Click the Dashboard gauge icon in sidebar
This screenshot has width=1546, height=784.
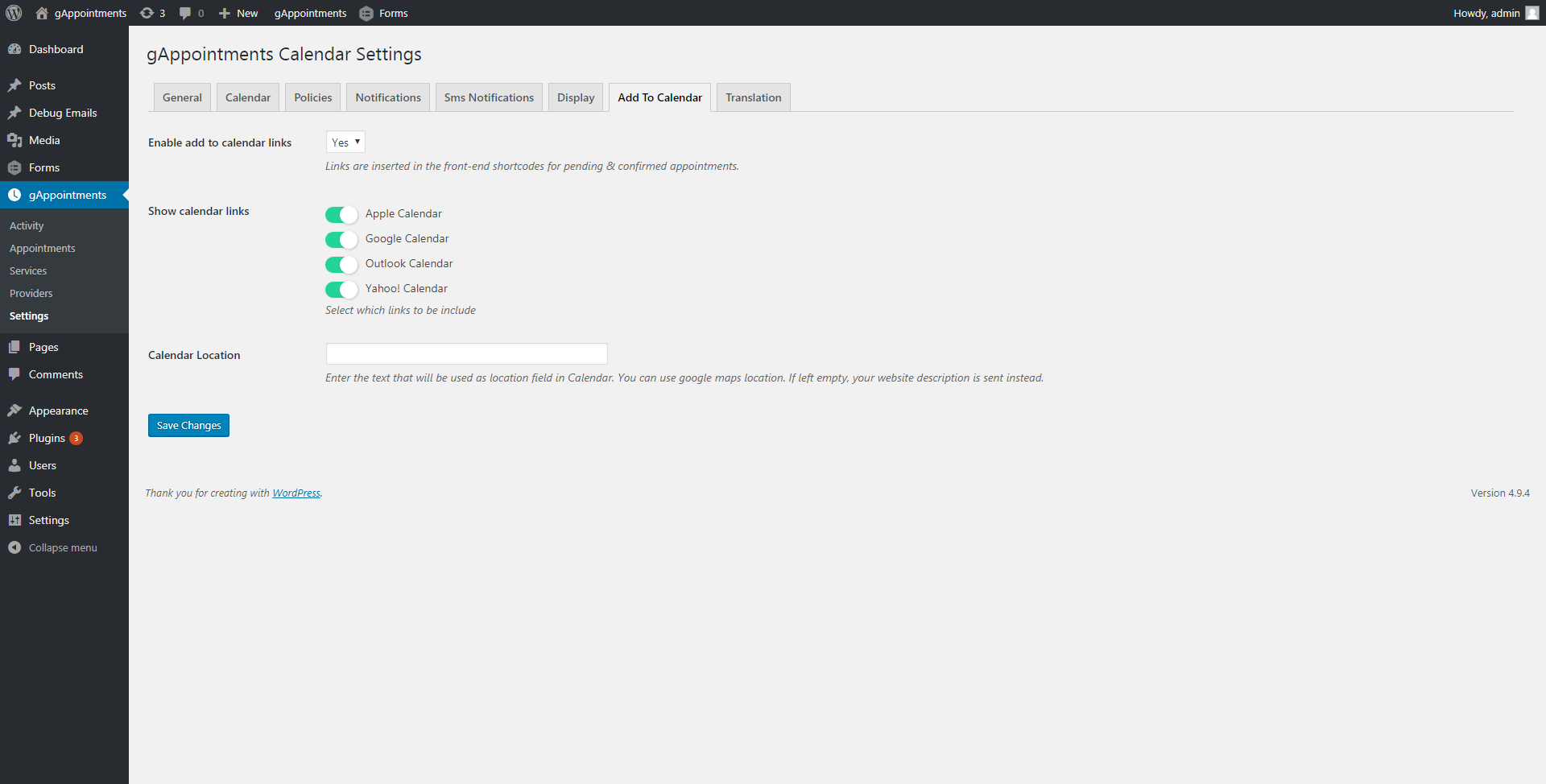14,49
